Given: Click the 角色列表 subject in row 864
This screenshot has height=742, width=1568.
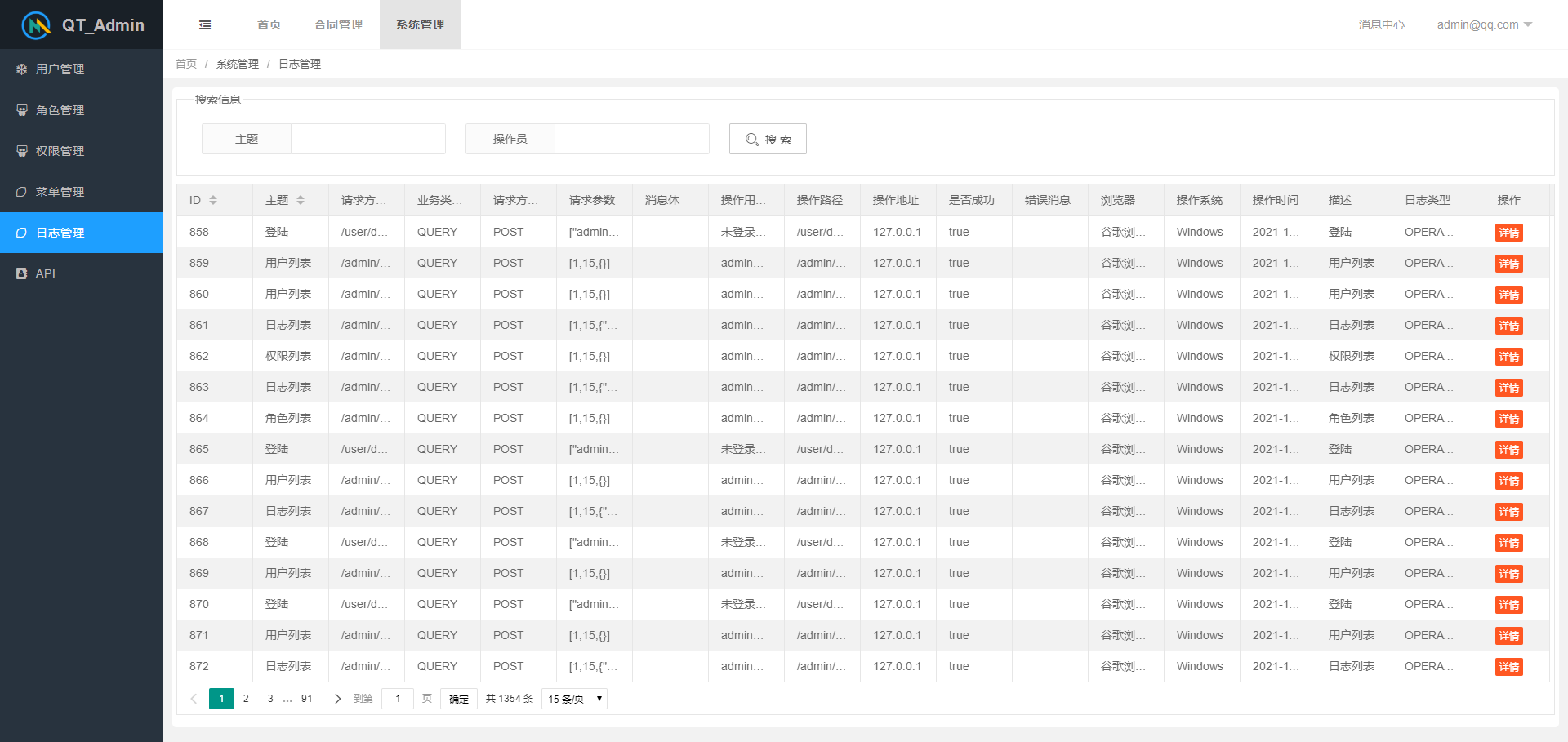Looking at the screenshot, I should click(x=288, y=419).
